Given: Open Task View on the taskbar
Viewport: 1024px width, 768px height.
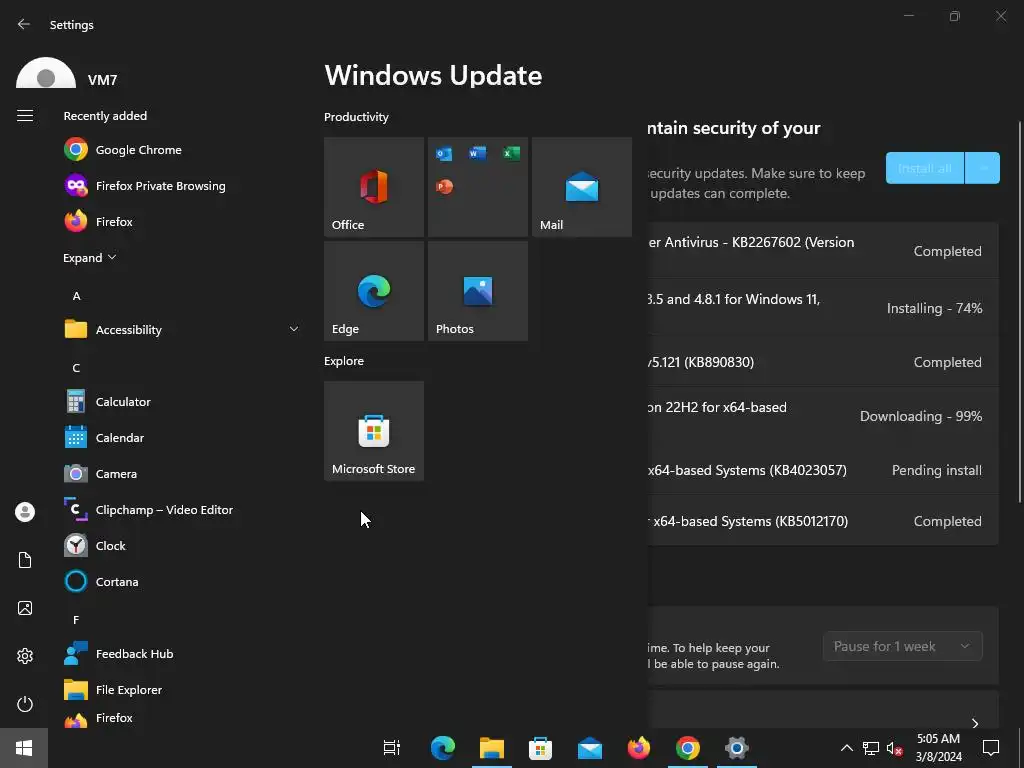Looking at the screenshot, I should coord(392,748).
